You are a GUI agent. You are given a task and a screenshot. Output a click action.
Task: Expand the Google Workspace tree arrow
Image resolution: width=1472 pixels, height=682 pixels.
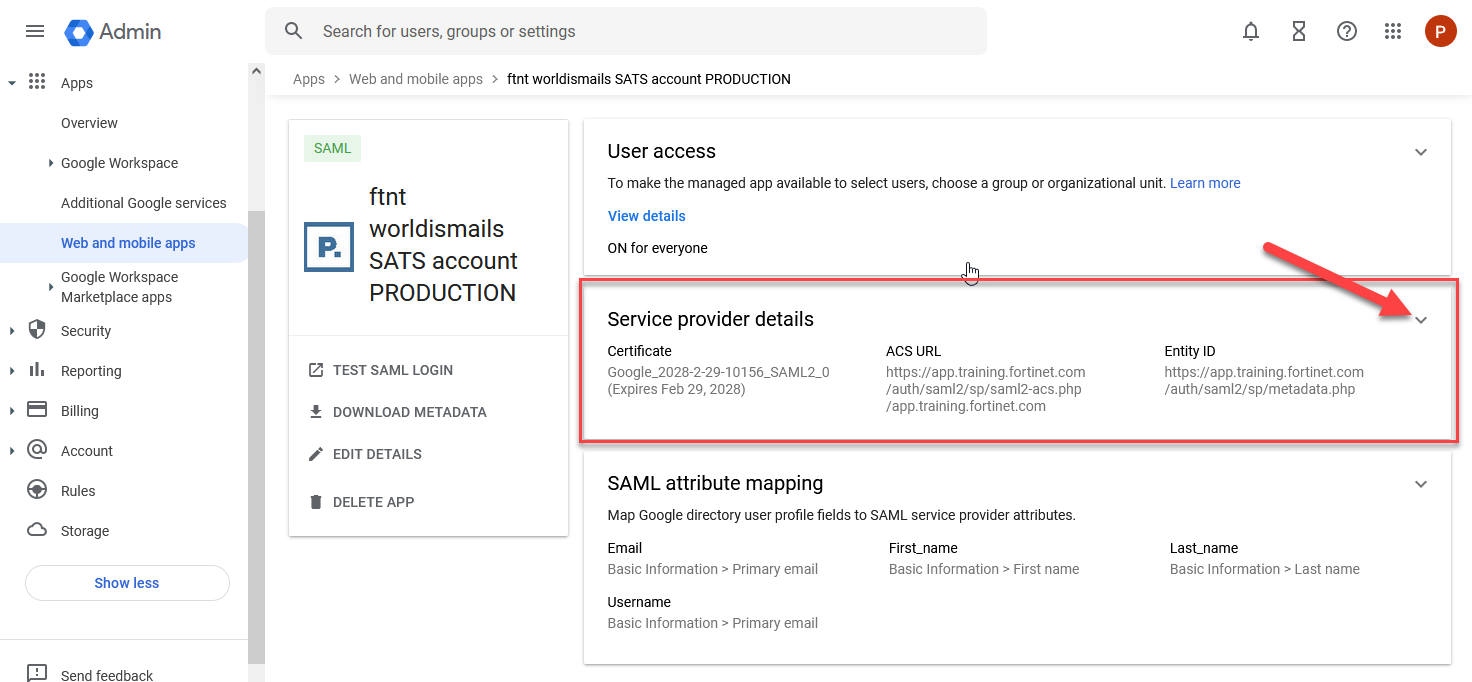click(x=51, y=163)
